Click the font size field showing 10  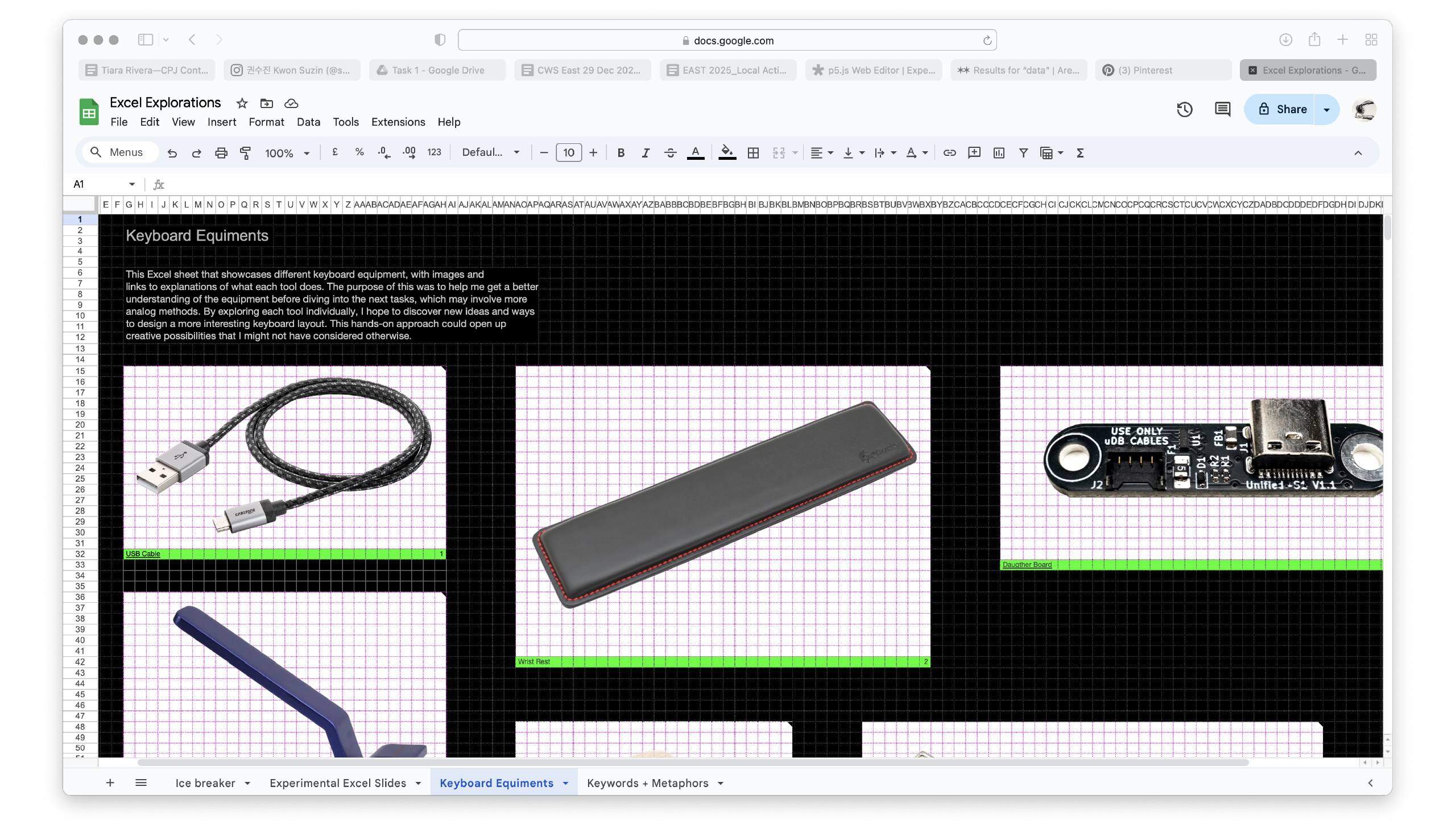[569, 152]
